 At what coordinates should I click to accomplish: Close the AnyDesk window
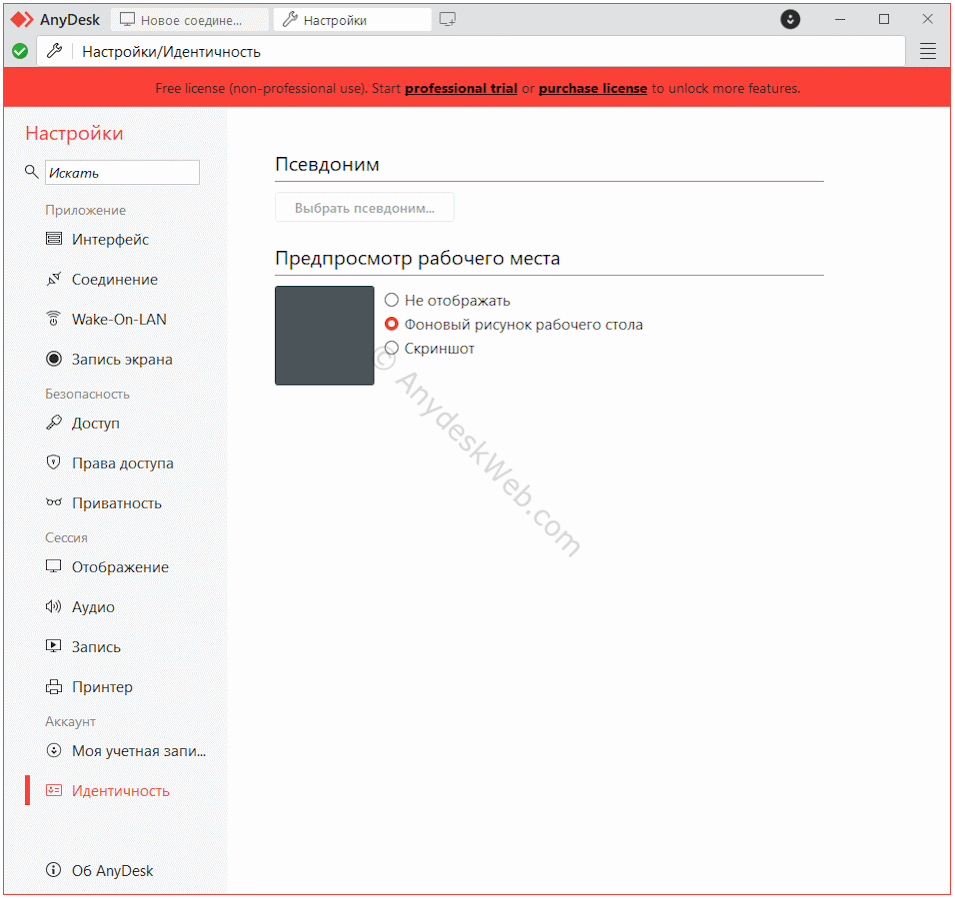(x=927, y=19)
